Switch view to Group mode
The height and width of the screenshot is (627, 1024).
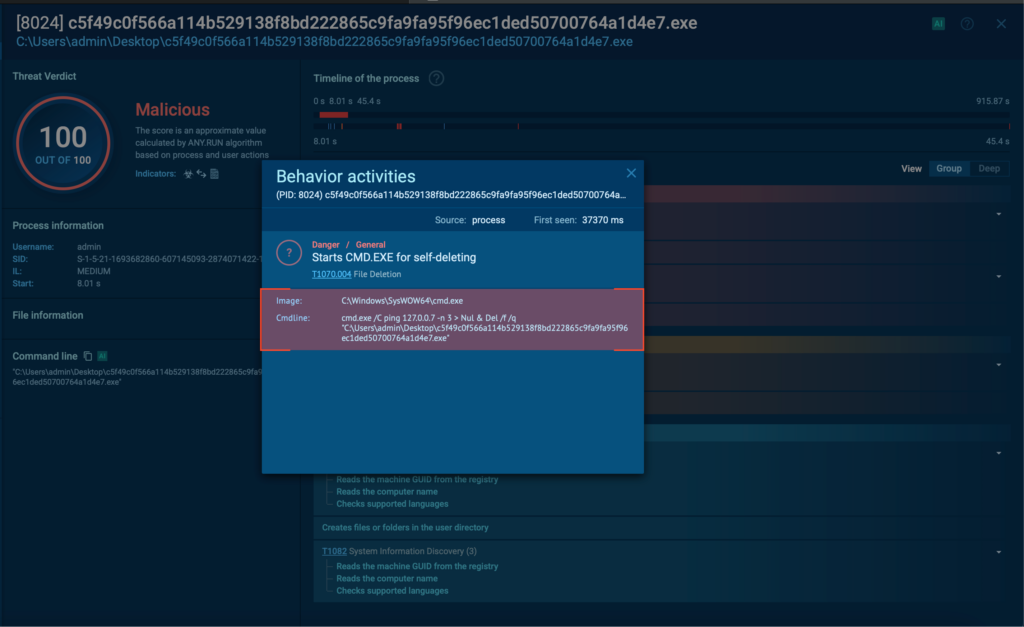(x=948, y=169)
